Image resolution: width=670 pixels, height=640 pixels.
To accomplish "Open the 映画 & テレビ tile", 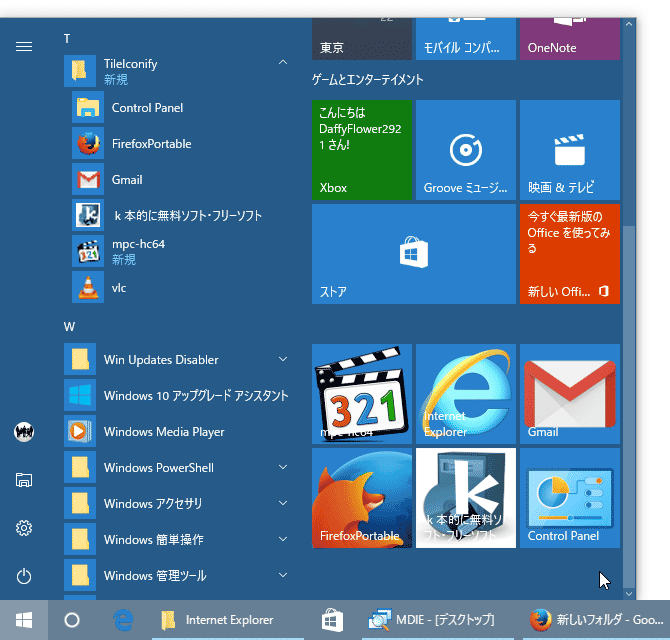I will coord(570,150).
